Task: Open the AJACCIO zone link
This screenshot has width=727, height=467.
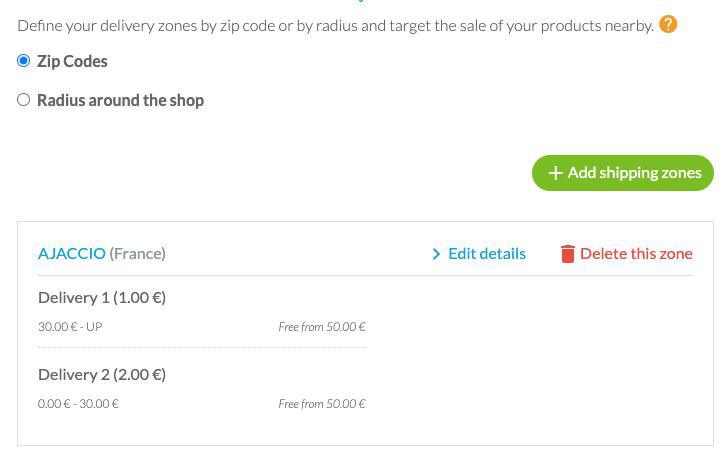Action: [x=71, y=253]
